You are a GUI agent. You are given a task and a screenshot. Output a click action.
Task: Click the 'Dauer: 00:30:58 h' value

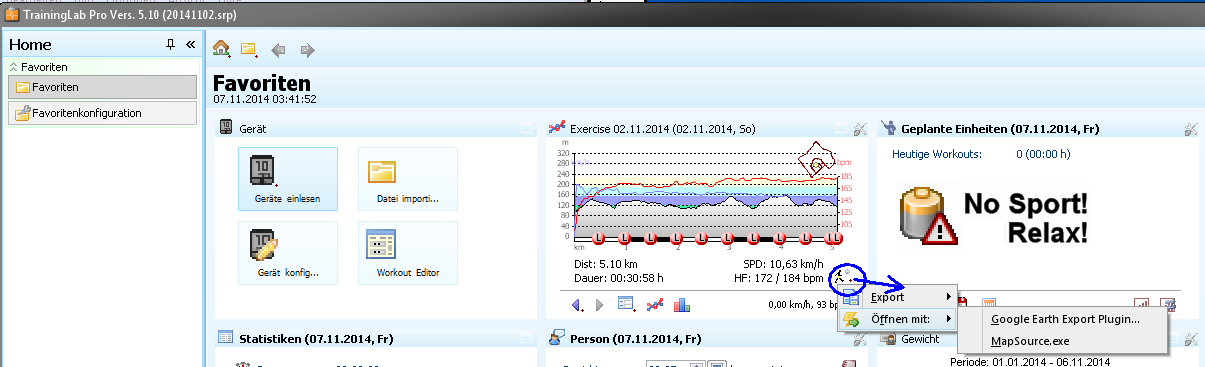[x=619, y=277]
